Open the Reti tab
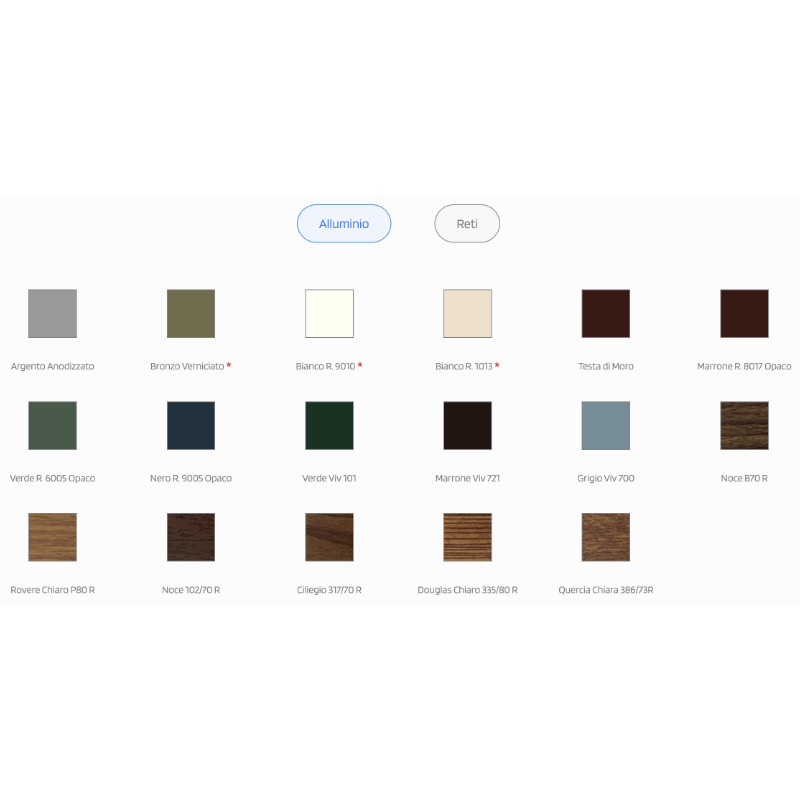Image resolution: width=800 pixels, height=800 pixels. coord(467,223)
